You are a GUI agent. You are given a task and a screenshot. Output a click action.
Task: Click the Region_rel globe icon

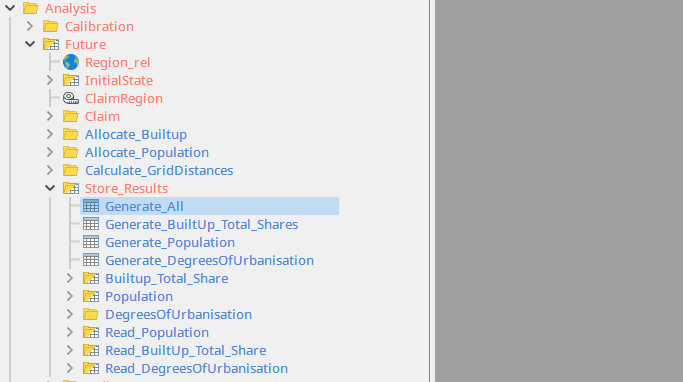point(71,62)
